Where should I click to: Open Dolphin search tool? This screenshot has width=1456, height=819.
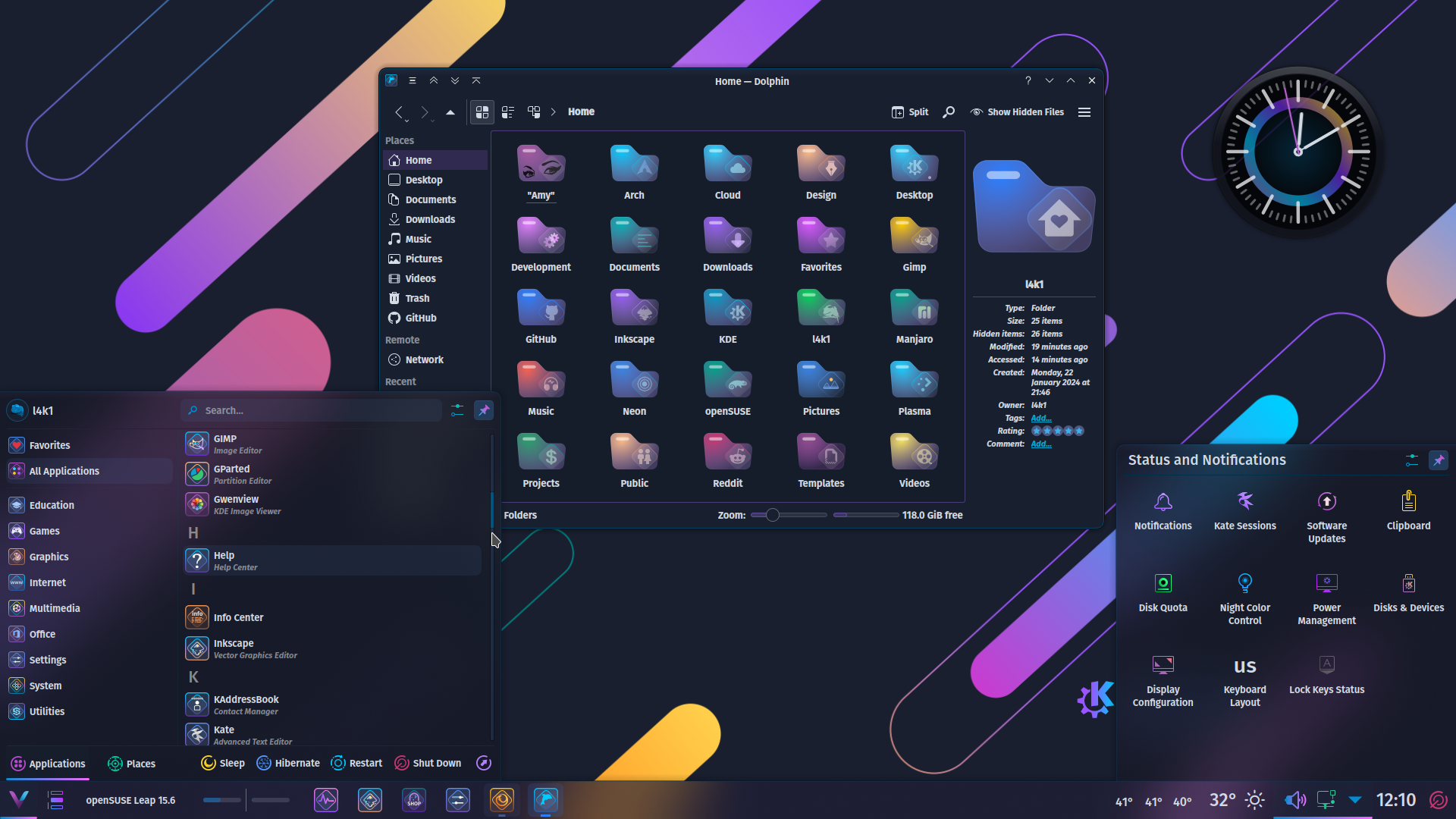tap(949, 112)
